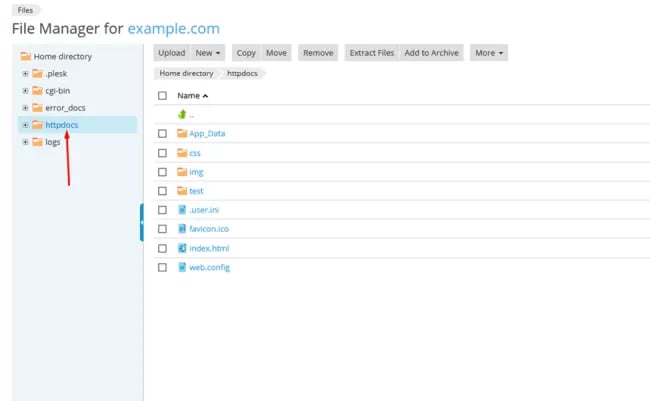Expand the logs tree node
This screenshot has width=650, height=401.
point(25,142)
